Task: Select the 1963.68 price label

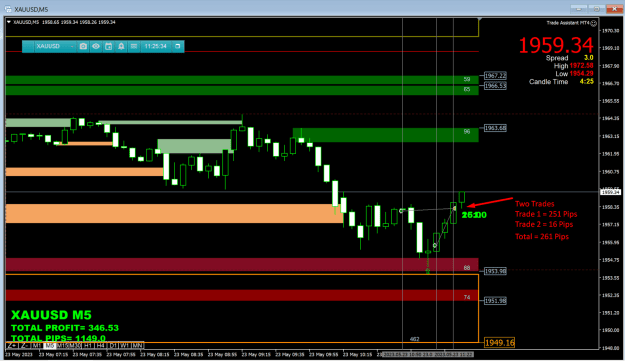Action: (x=495, y=128)
